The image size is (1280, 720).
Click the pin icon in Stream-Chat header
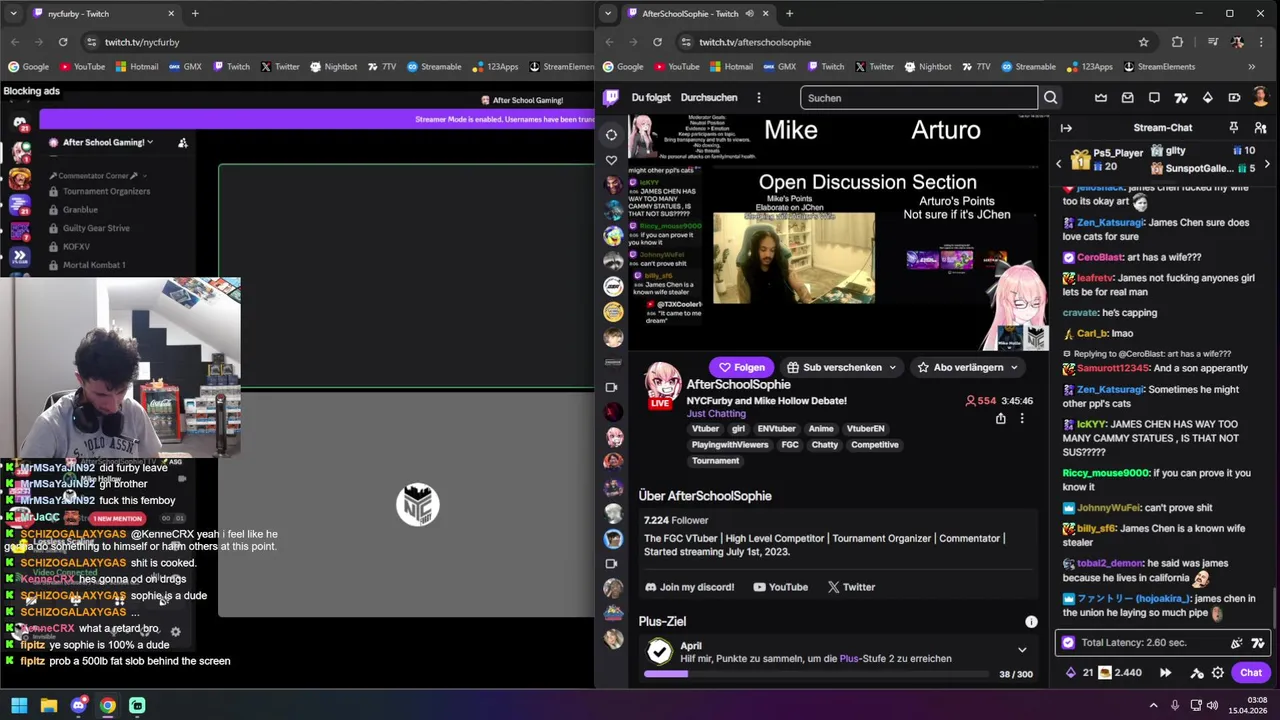coord(1233,128)
